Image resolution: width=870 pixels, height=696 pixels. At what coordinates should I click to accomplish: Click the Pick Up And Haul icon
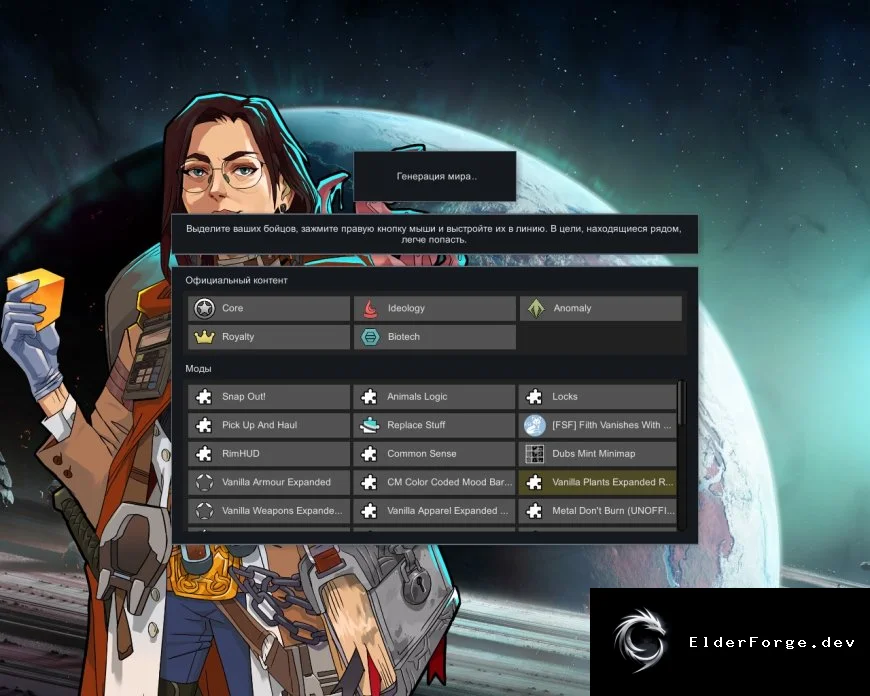pyautogui.click(x=204, y=425)
